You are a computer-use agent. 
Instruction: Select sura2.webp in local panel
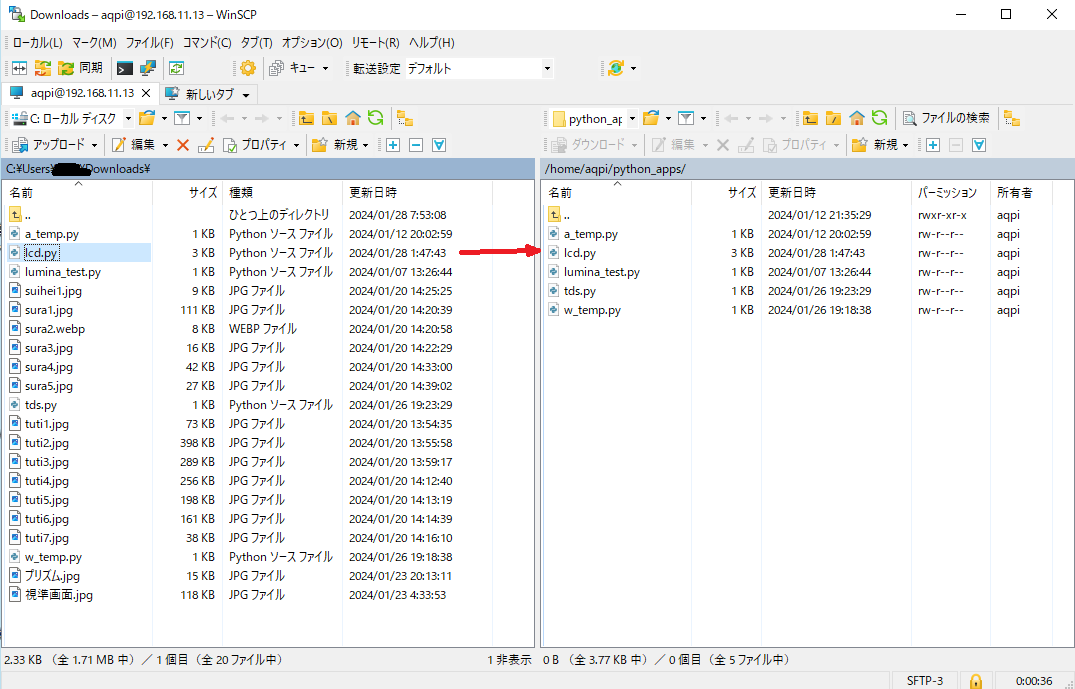click(55, 329)
